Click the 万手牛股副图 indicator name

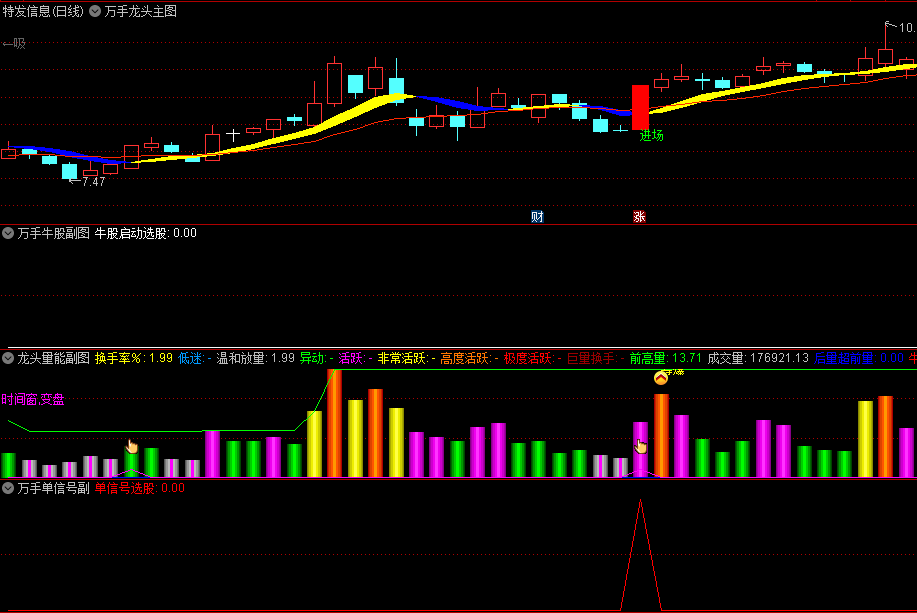coord(53,233)
